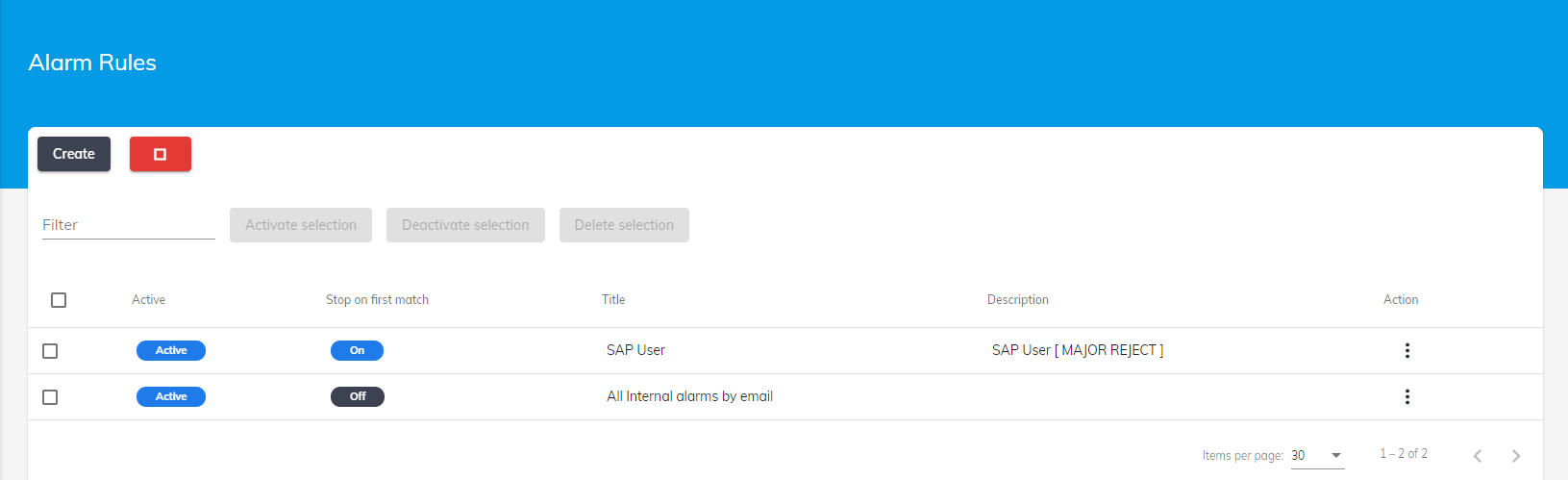The image size is (1568, 480).
Task: Turn off Stop on first match for SAP User
Action: [357, 351]
